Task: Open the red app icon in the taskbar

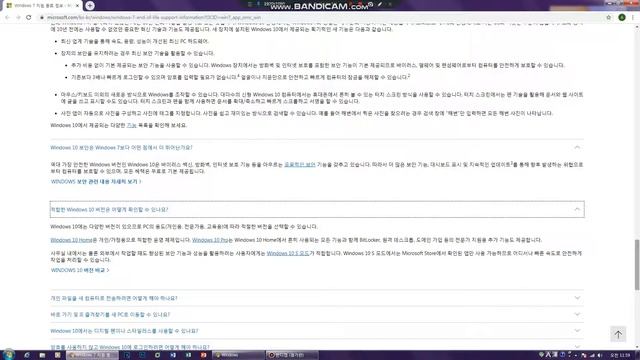Action: [203, 355]
